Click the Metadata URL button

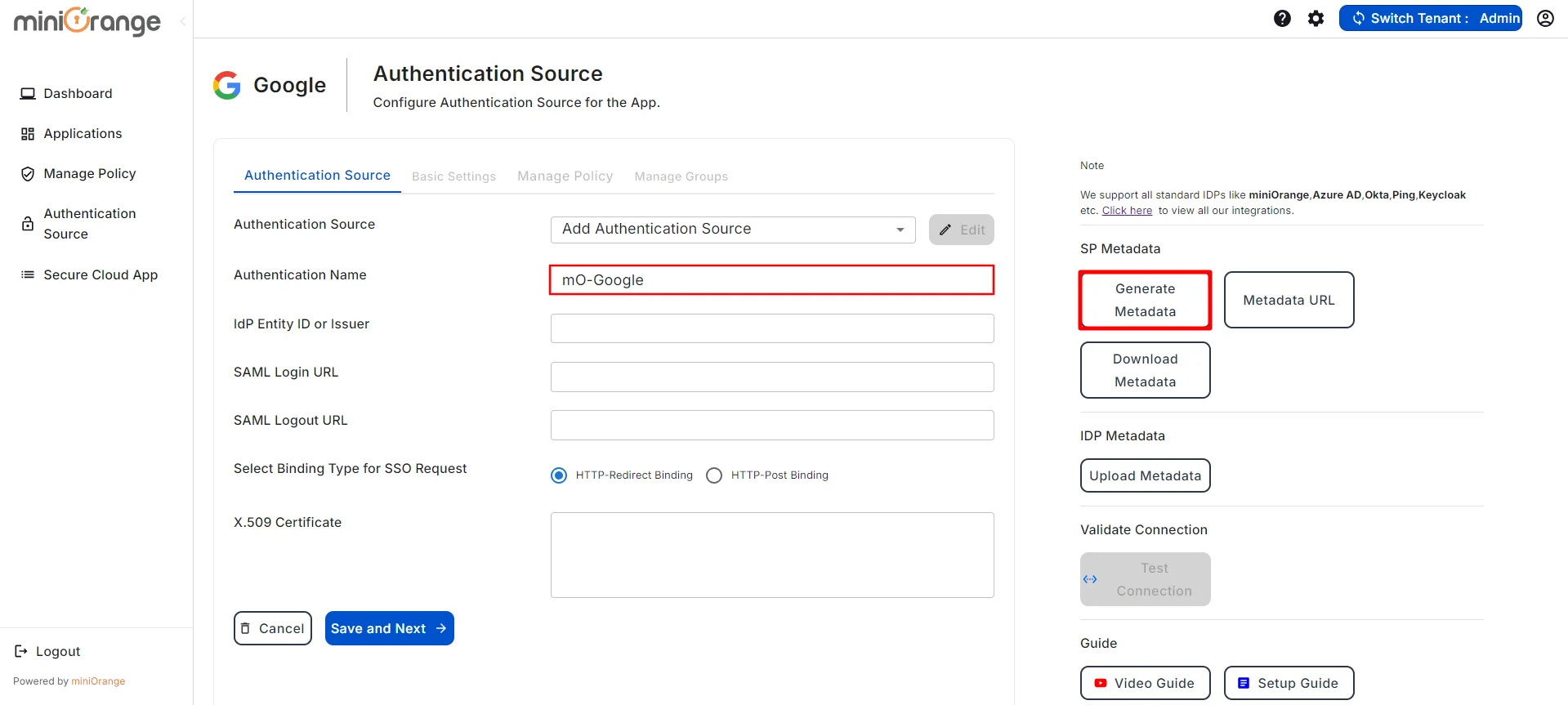(1289, 300)
